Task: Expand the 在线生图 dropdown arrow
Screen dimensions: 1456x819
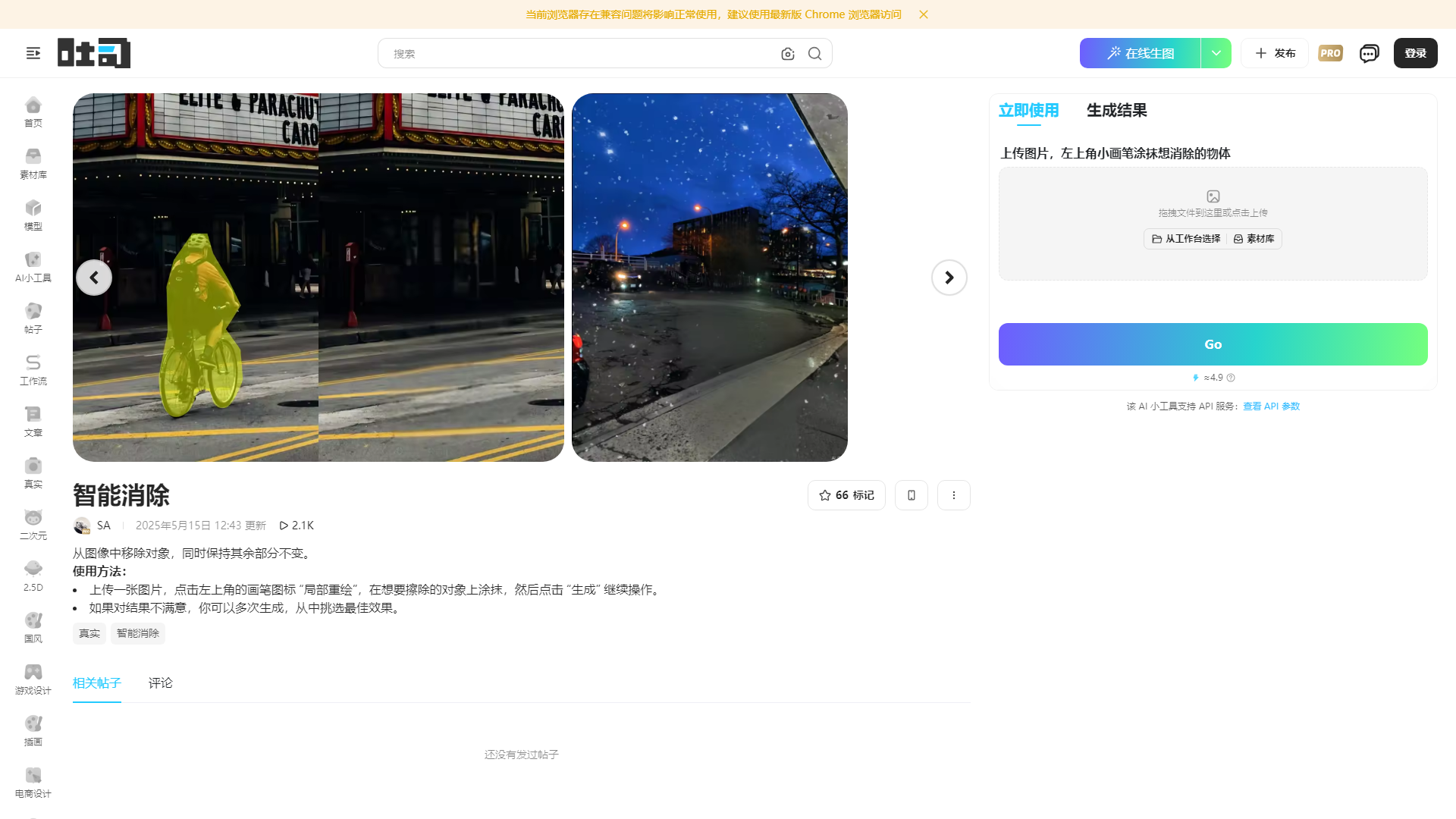Action: click(x=1216, y=53)
